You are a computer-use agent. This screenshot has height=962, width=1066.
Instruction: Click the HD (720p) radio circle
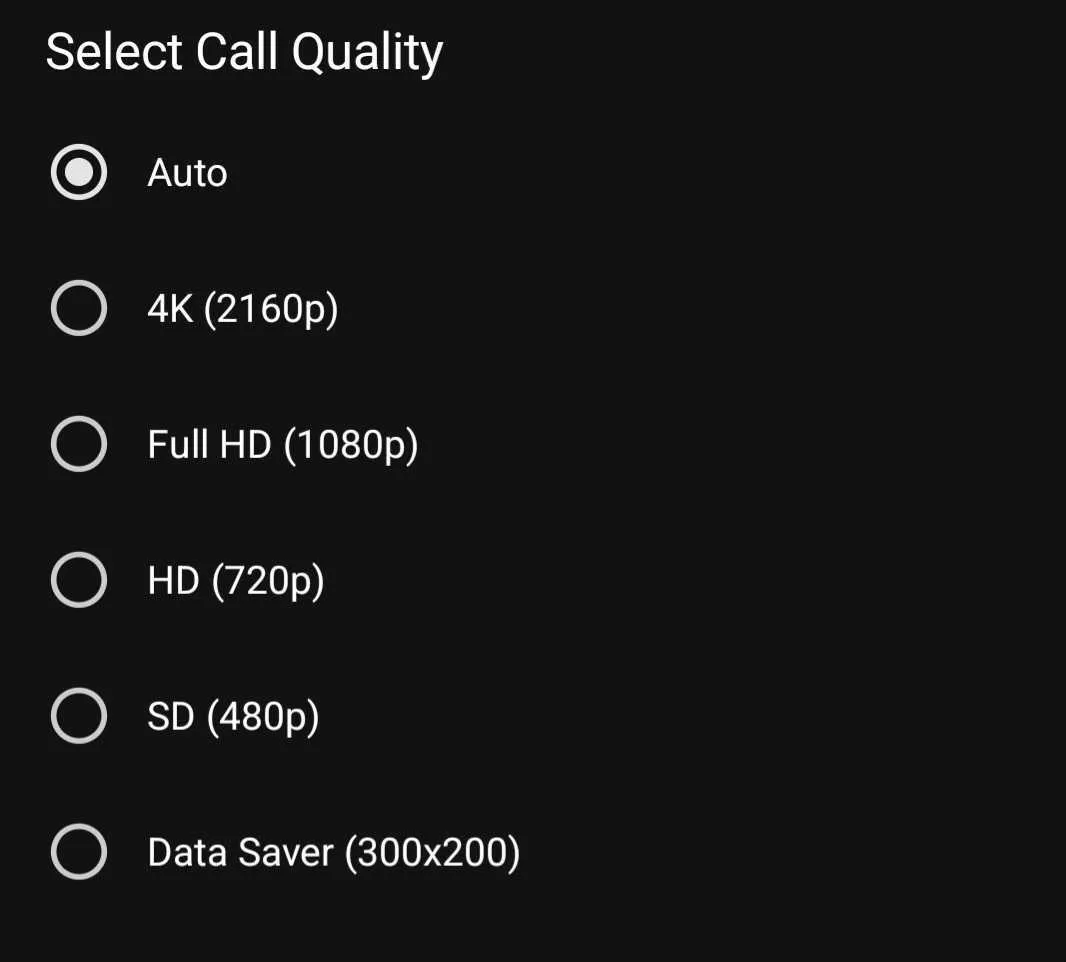coord(79,580)
